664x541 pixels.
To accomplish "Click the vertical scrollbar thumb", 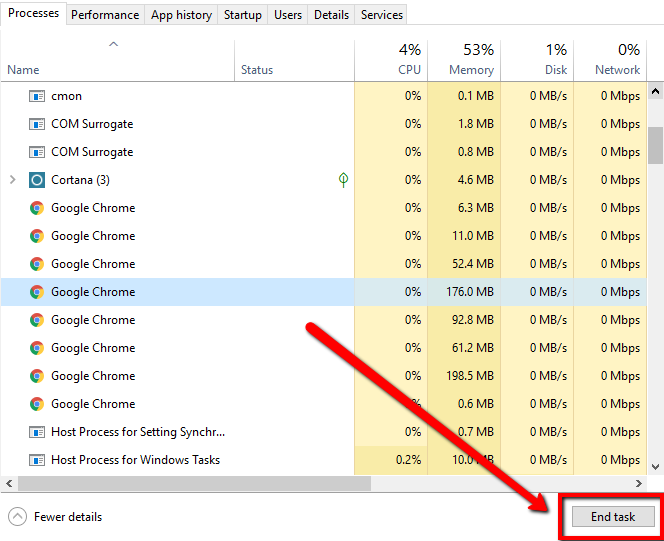I will [656, 145].
